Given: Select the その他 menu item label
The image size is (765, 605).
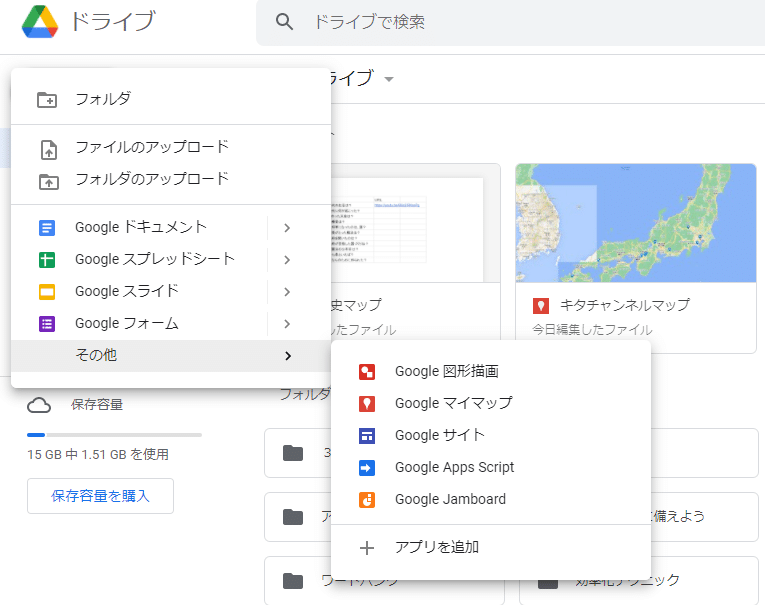Looking at the screenshot, I should click(x=96, y=355).
